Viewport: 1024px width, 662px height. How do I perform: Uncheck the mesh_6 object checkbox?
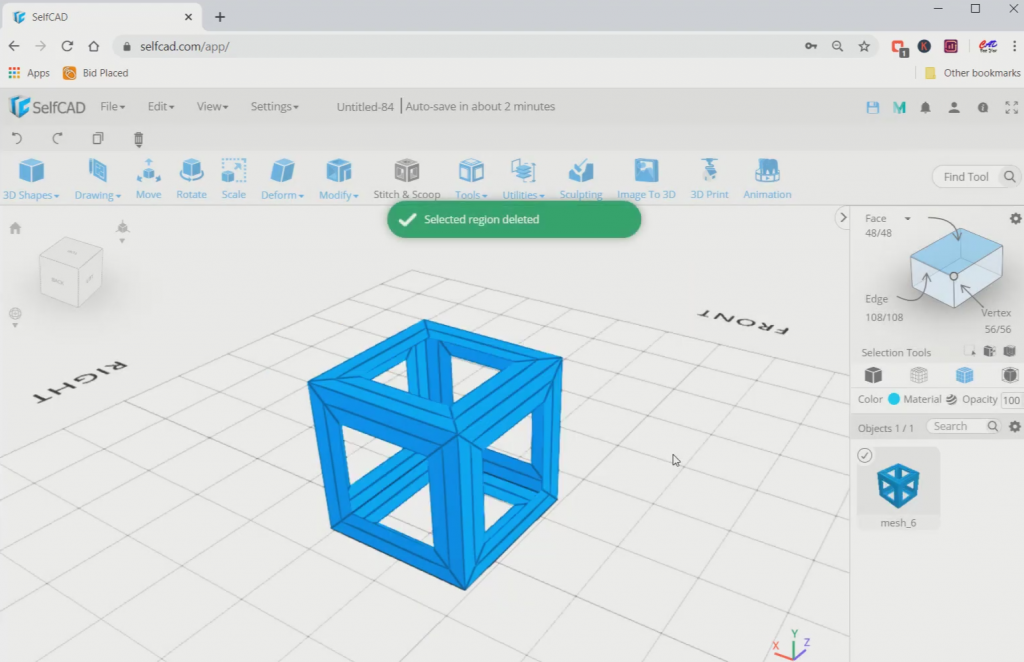(863, 454)
